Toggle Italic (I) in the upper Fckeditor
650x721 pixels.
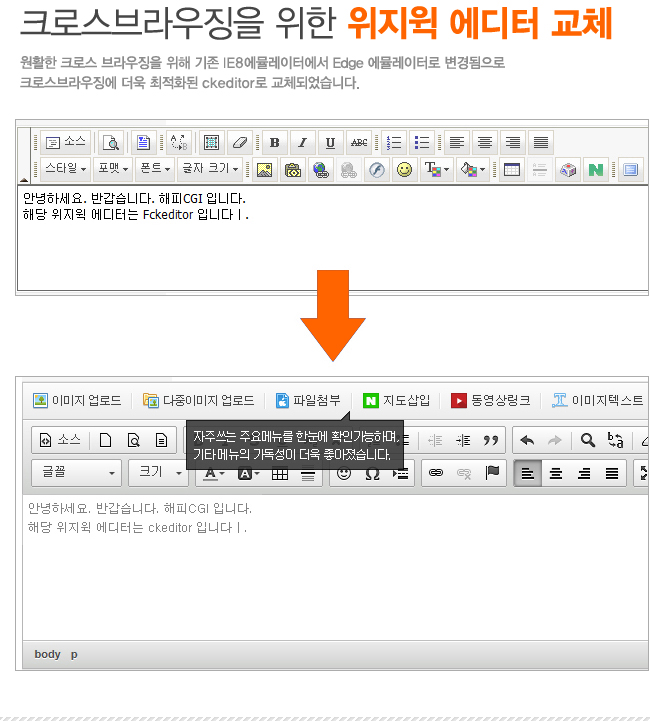pos(302,143)
